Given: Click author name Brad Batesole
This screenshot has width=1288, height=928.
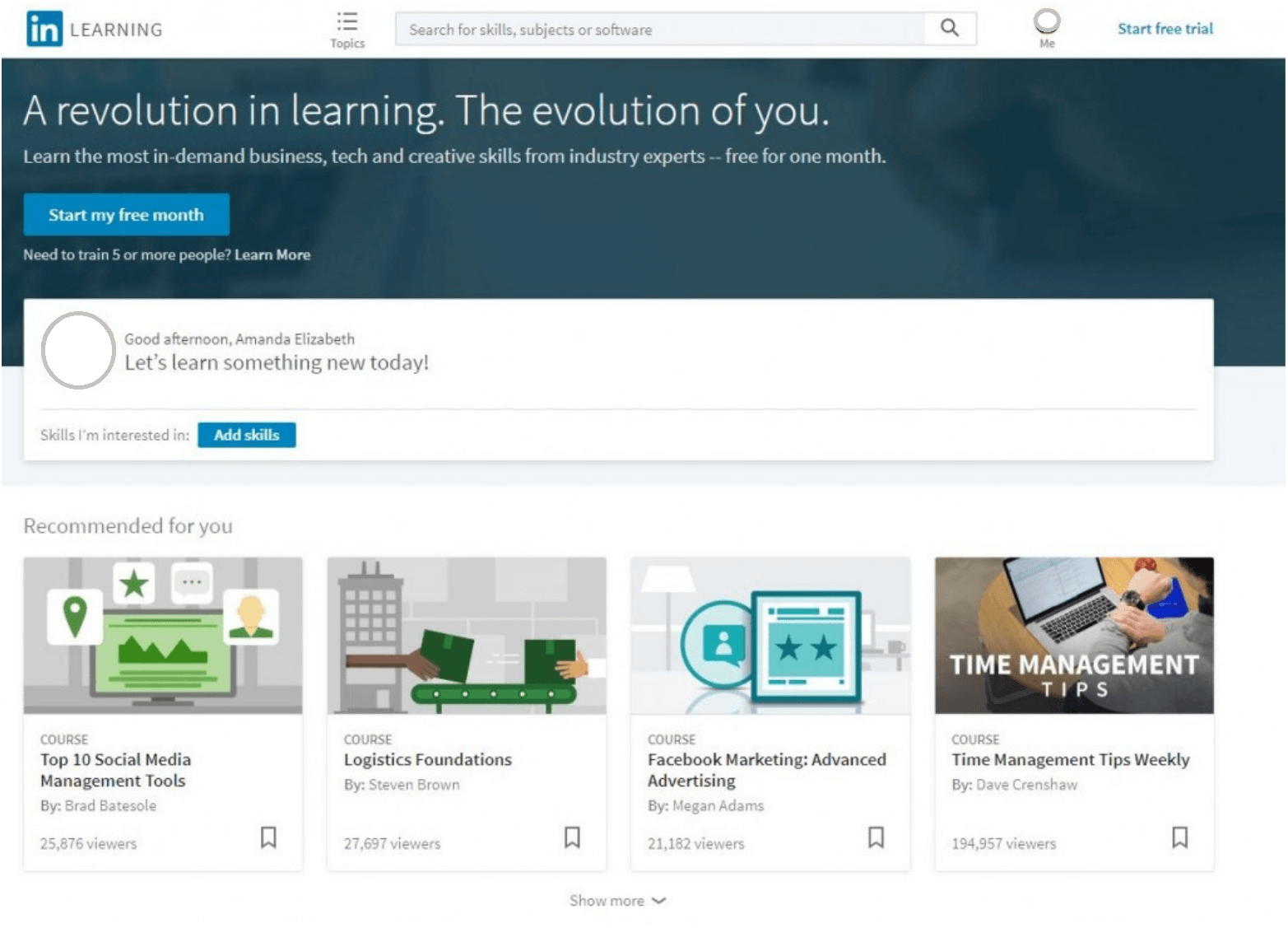Looking at the screenshot, I should point(110,805).
